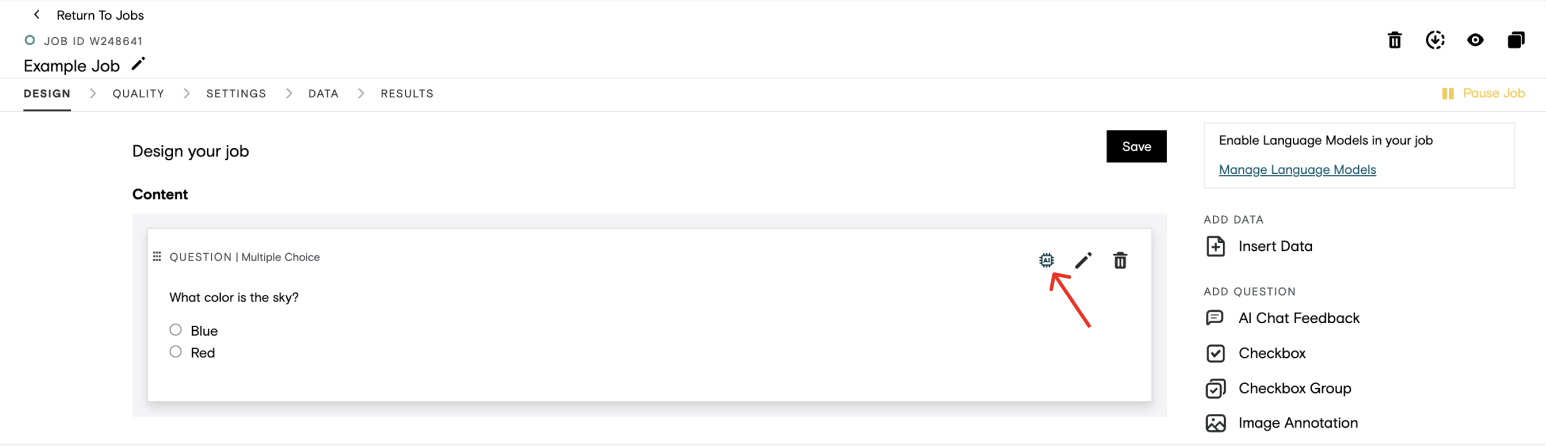Select the Red radio option
1546x446 pixels.
click(x=176, y=352)
